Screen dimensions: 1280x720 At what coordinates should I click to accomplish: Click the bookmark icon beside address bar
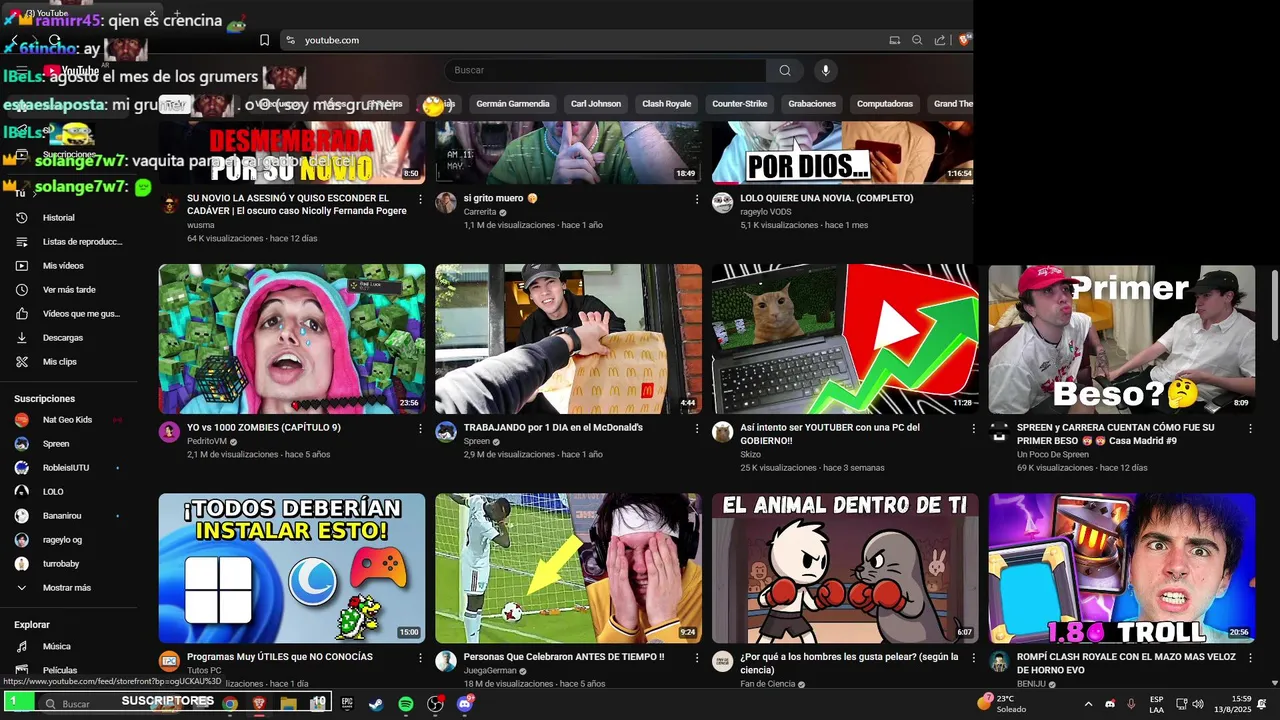click(264, 40)
